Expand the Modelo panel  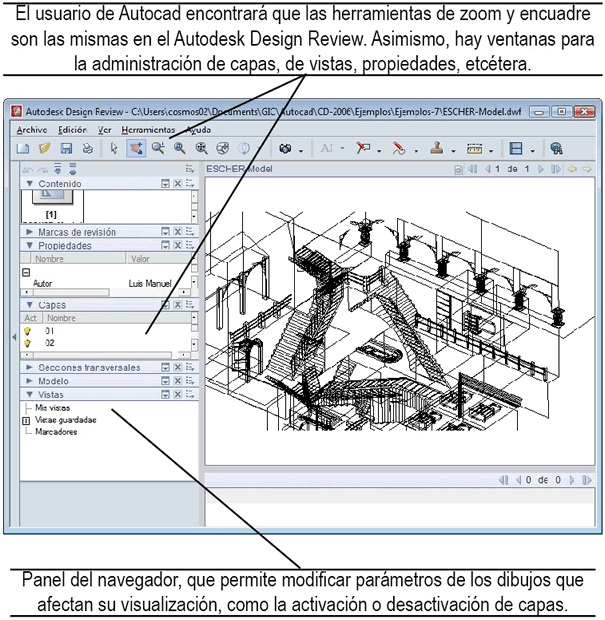tap(29, 381)
